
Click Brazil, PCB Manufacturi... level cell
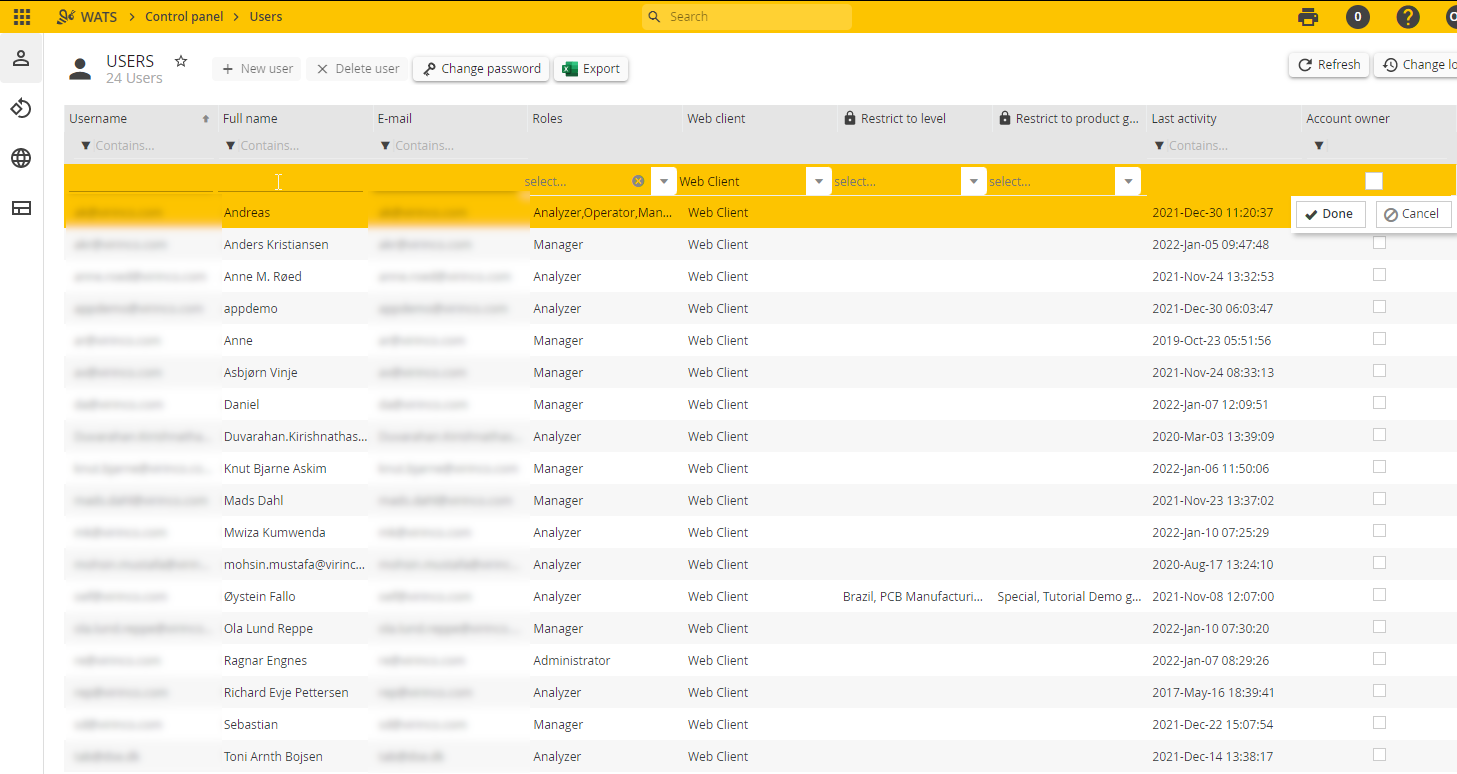tap(913, 596)
